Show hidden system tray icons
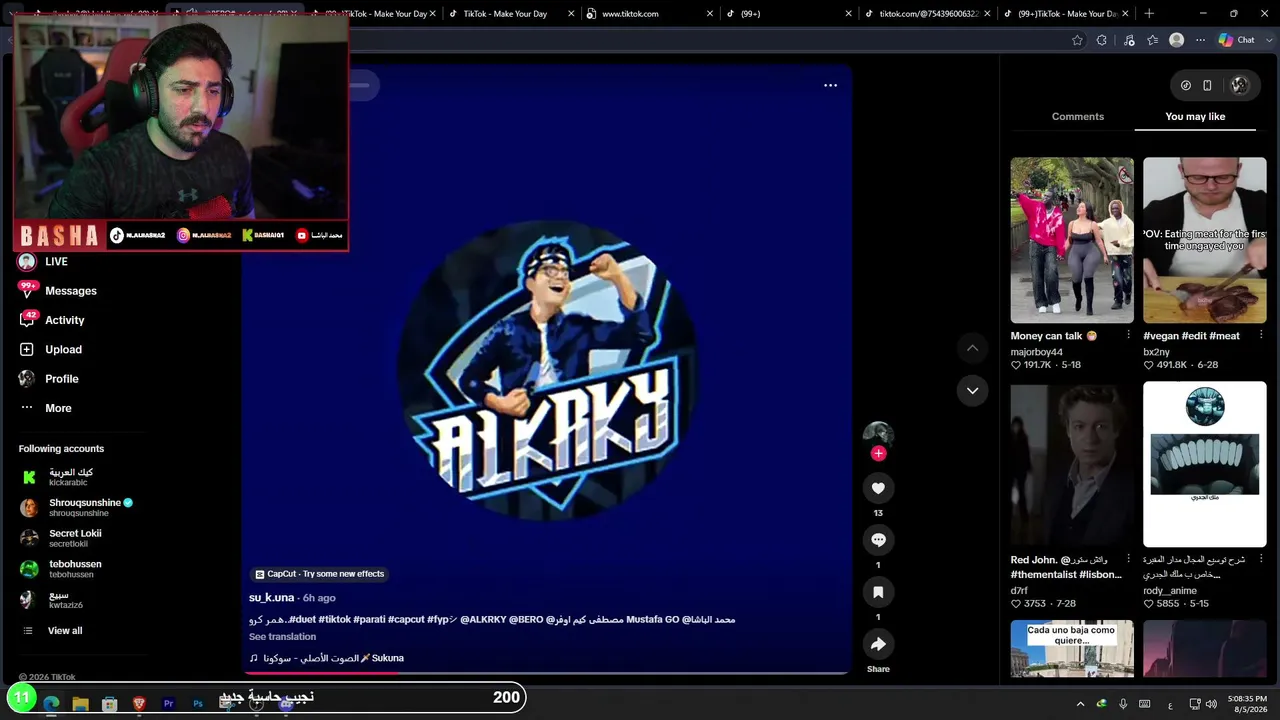Screen dimensions: 1280x720 click(x=1080, y=704)
